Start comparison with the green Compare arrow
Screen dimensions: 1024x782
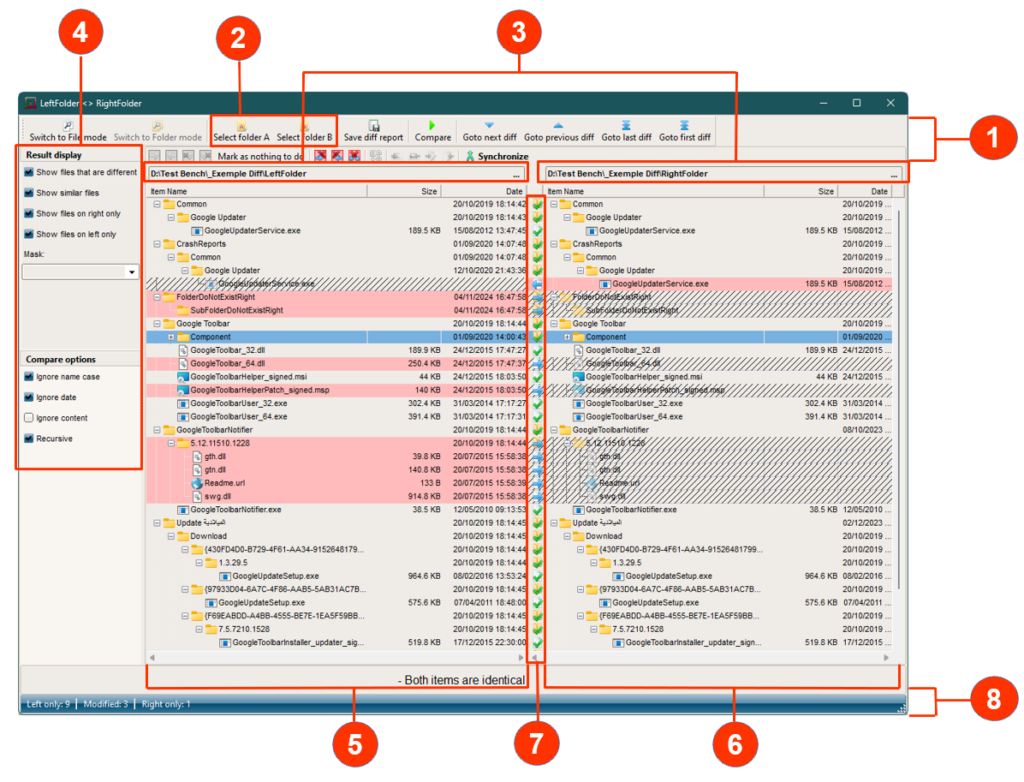click(x=432, y=125)
